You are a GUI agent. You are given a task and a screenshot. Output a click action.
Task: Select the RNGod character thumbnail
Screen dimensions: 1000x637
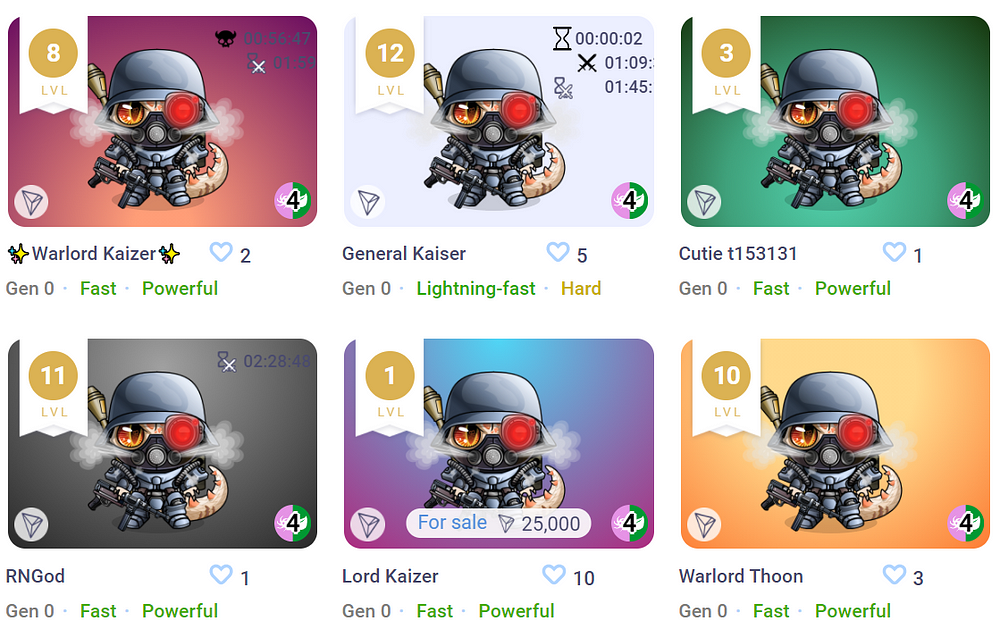(163, 443)
